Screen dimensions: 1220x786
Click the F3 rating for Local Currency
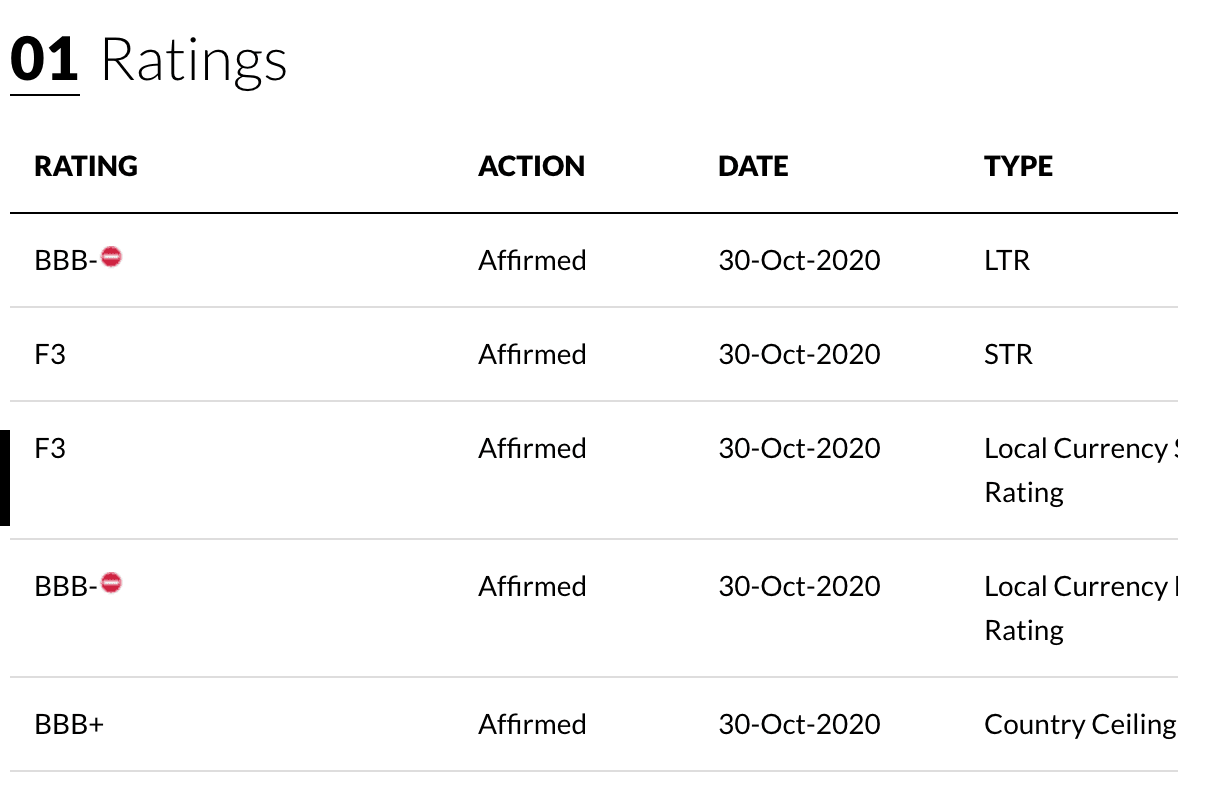coord(50,449)
